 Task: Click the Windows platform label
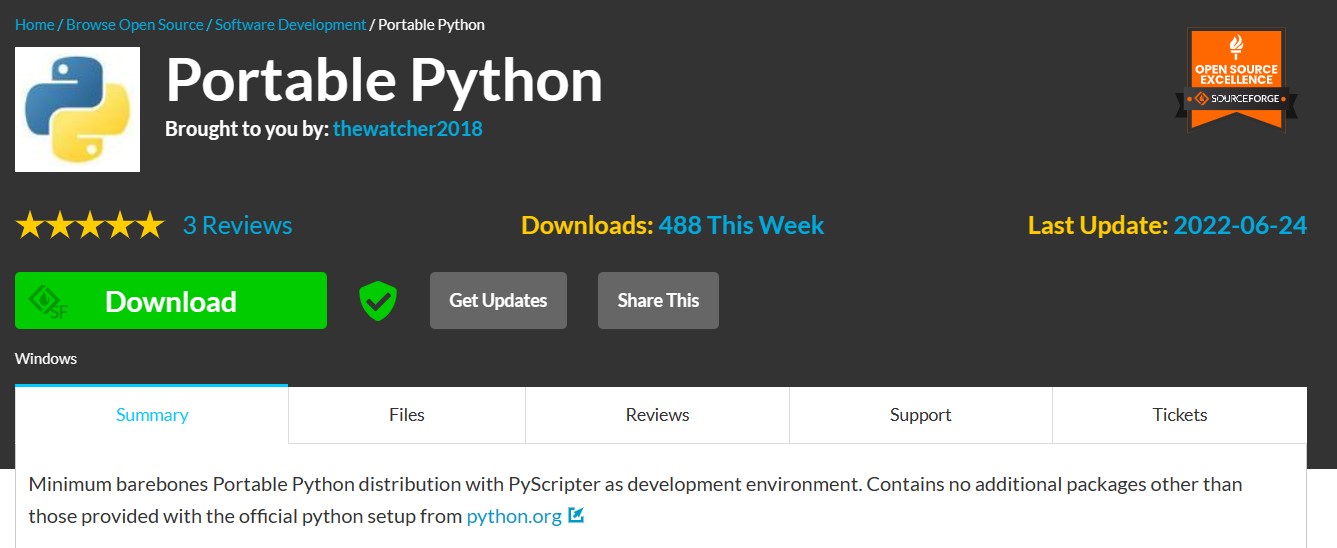(46, 358)
